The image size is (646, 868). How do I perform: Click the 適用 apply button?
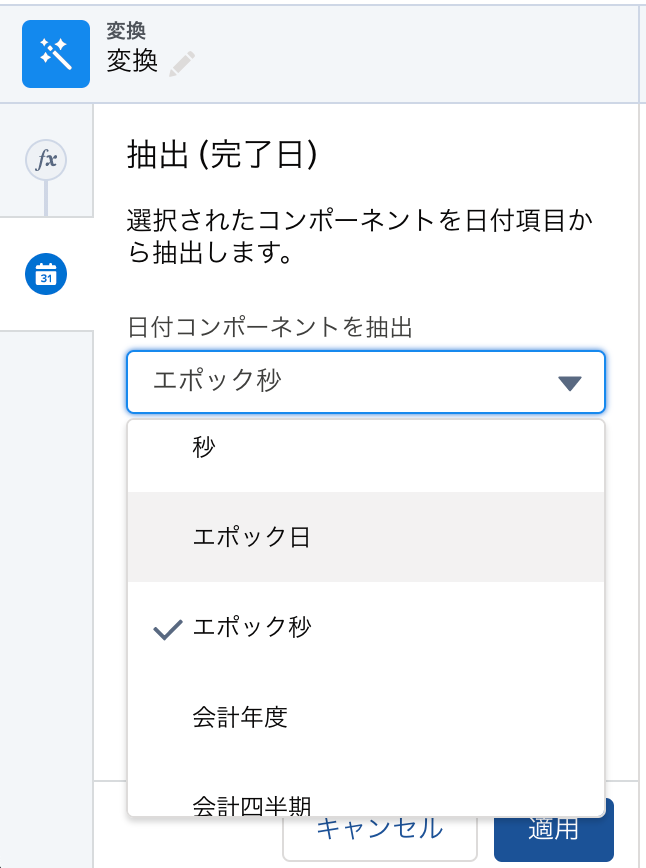pyautogui.click(x=554, y=830)
